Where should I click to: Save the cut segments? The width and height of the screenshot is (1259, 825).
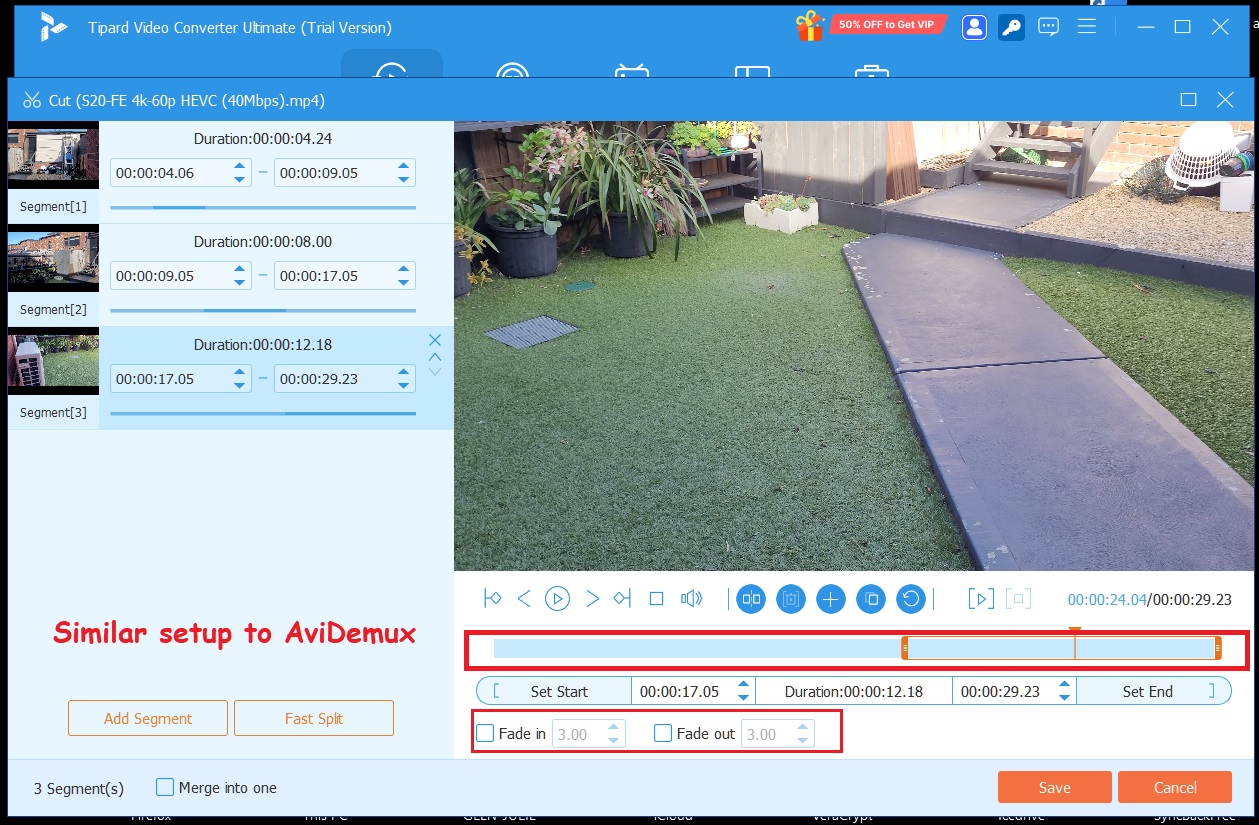(x=1055, y=787)
